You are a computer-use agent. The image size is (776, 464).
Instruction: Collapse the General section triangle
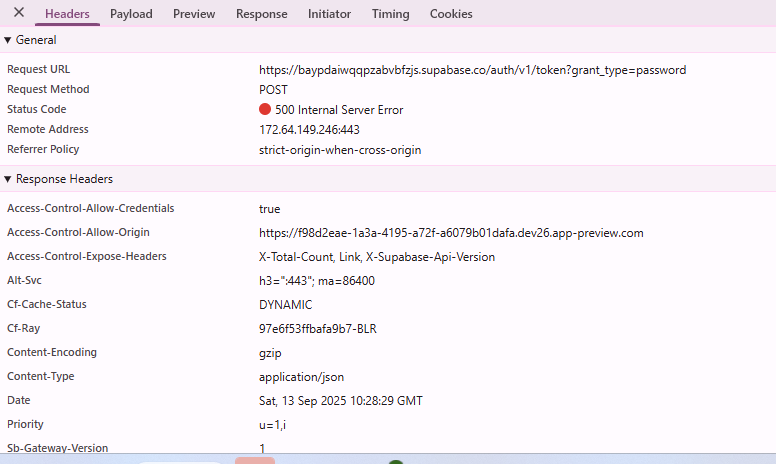coord(7,41)
